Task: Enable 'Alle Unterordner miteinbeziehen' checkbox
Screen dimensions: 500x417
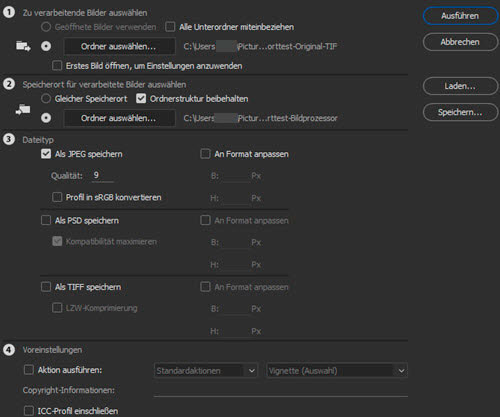Action: (170, 27)
